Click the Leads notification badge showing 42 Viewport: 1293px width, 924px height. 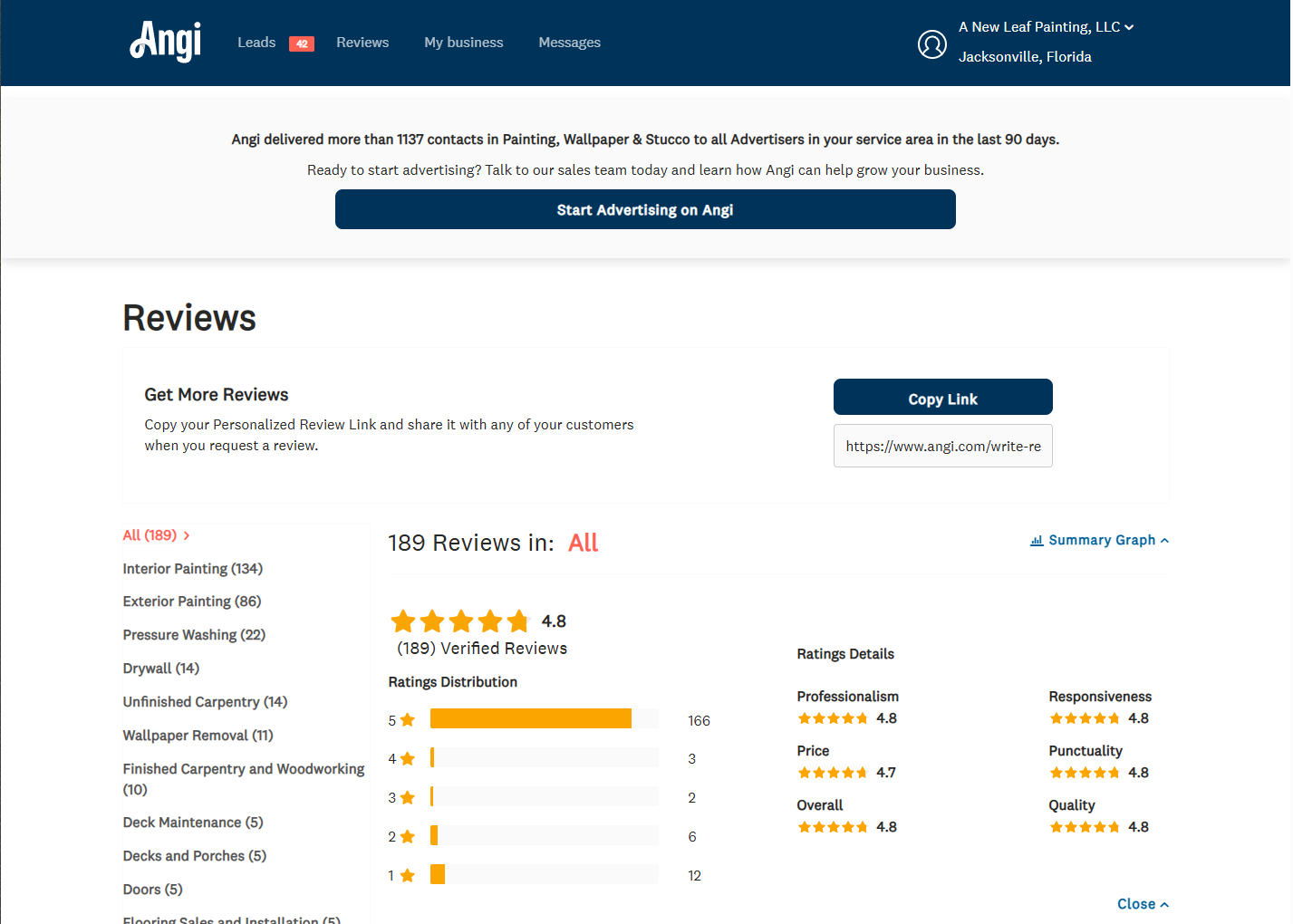pos(302,43)
